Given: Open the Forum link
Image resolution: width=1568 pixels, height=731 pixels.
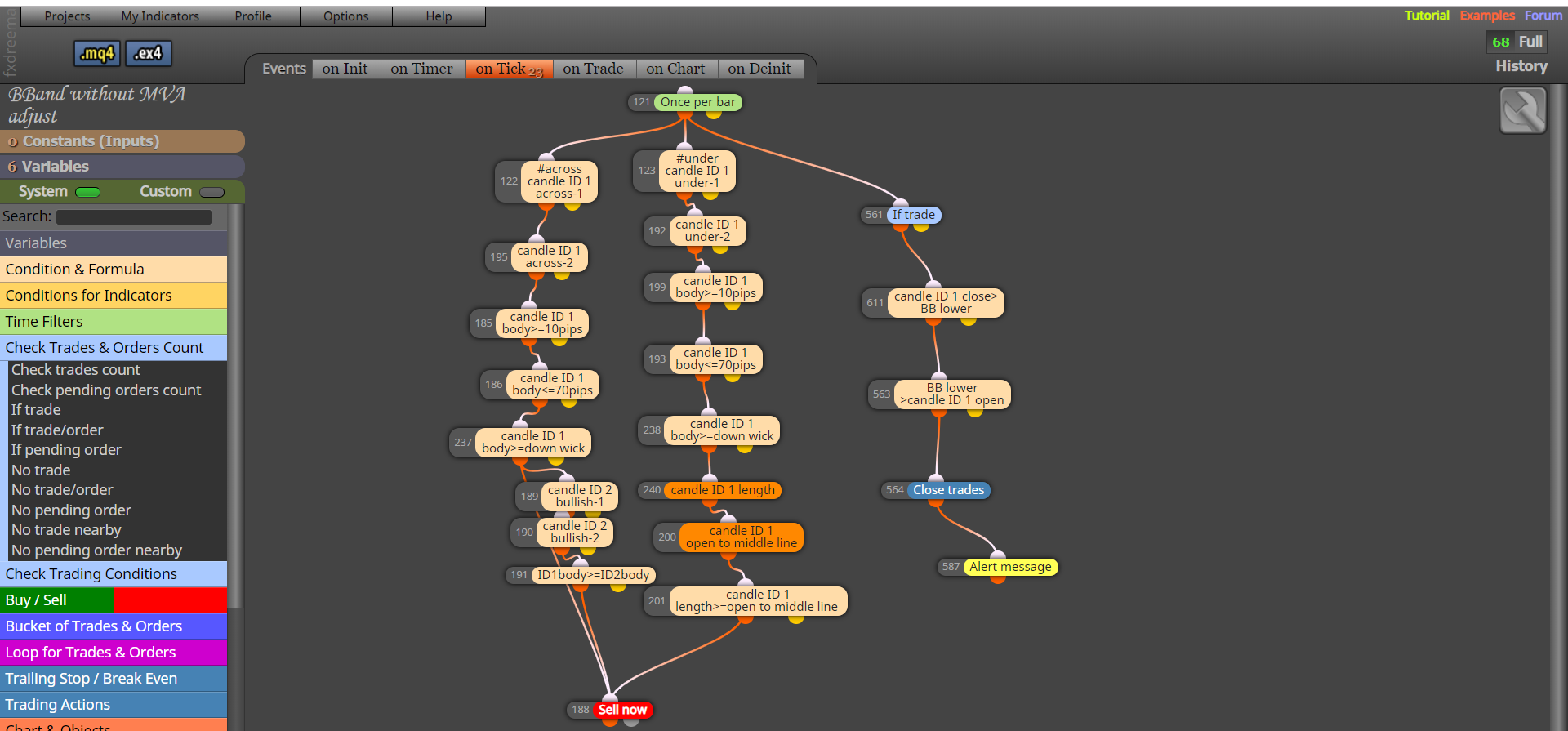Looking at the screenshot, I should click(1543, 16).
